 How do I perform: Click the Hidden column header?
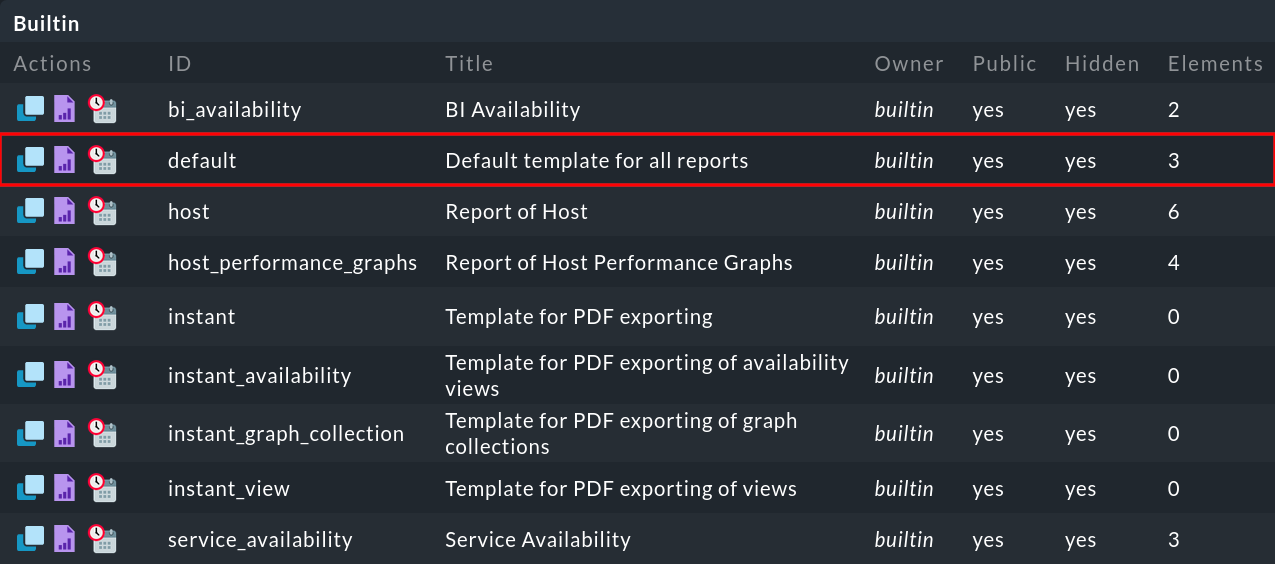pos(1102,64)
